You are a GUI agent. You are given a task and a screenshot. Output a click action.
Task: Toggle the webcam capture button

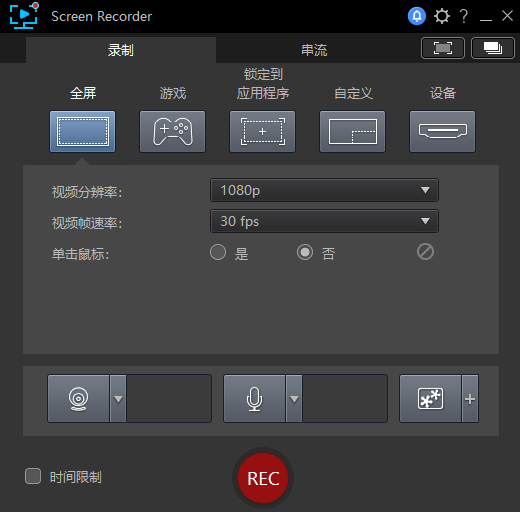[78, 399]
